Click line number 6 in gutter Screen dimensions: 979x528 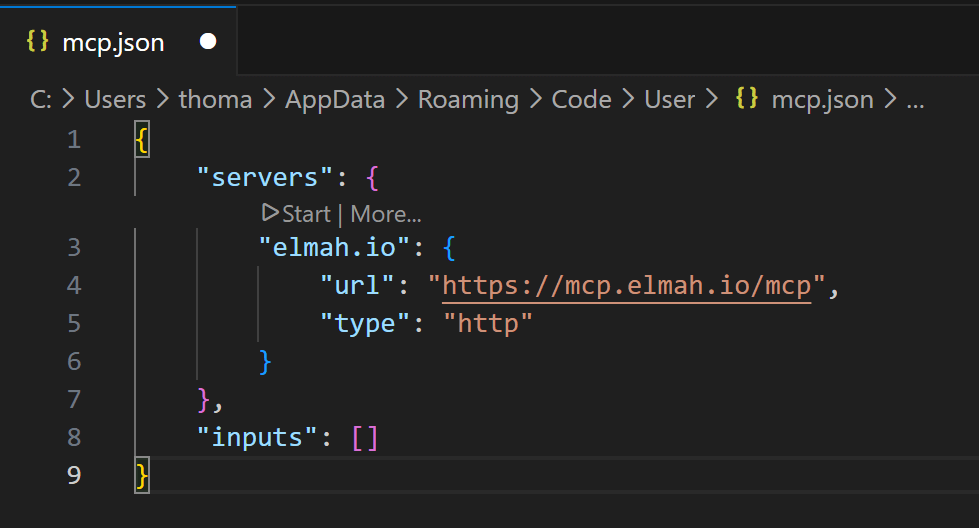coord(74,361)
